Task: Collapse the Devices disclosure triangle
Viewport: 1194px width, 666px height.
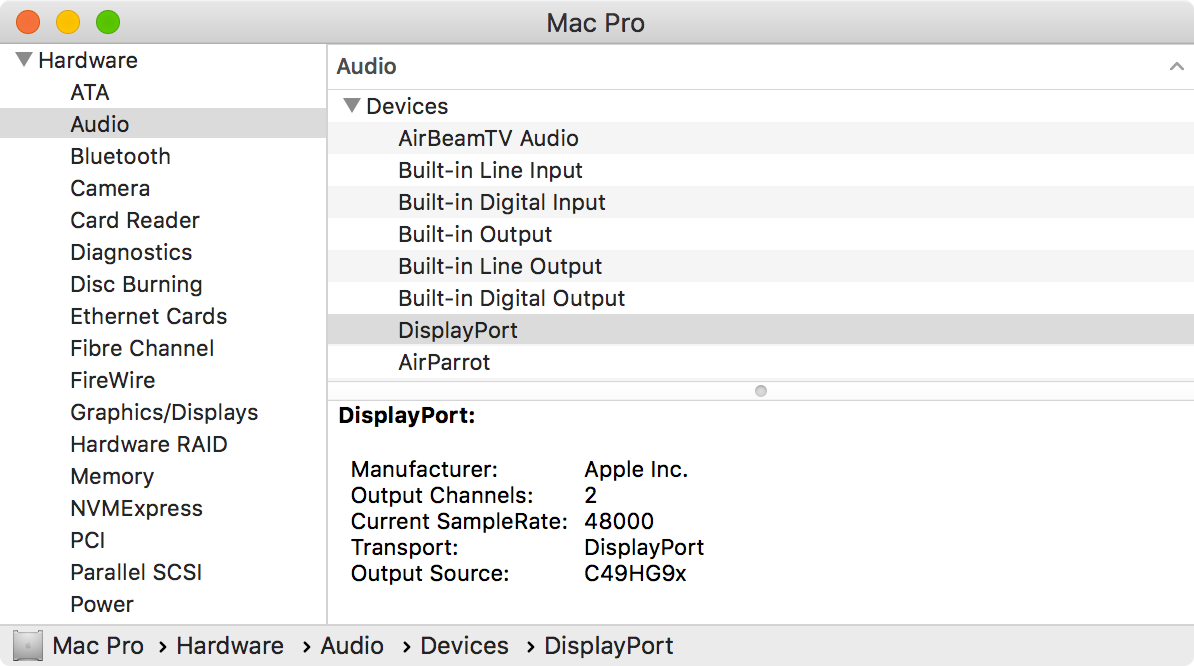Action: 351,105
